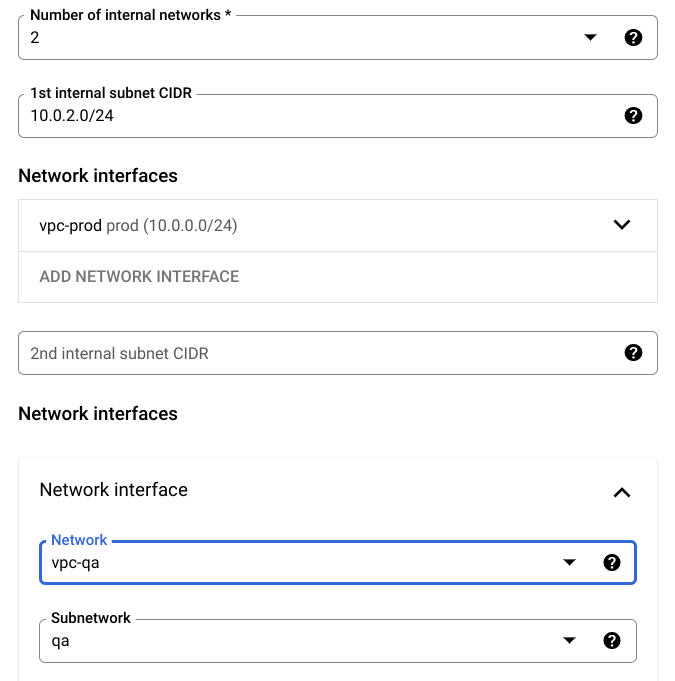Open the Subnetwork qa dropdown arrow

569,641
